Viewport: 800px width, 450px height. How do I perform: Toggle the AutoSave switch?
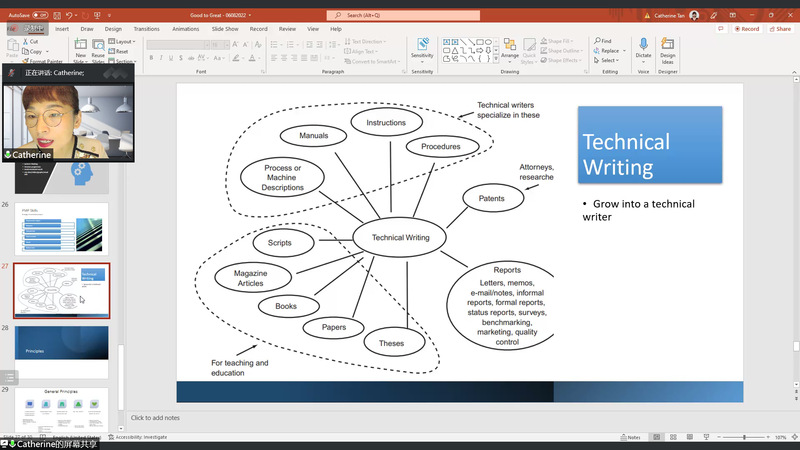tap(39, 16)
